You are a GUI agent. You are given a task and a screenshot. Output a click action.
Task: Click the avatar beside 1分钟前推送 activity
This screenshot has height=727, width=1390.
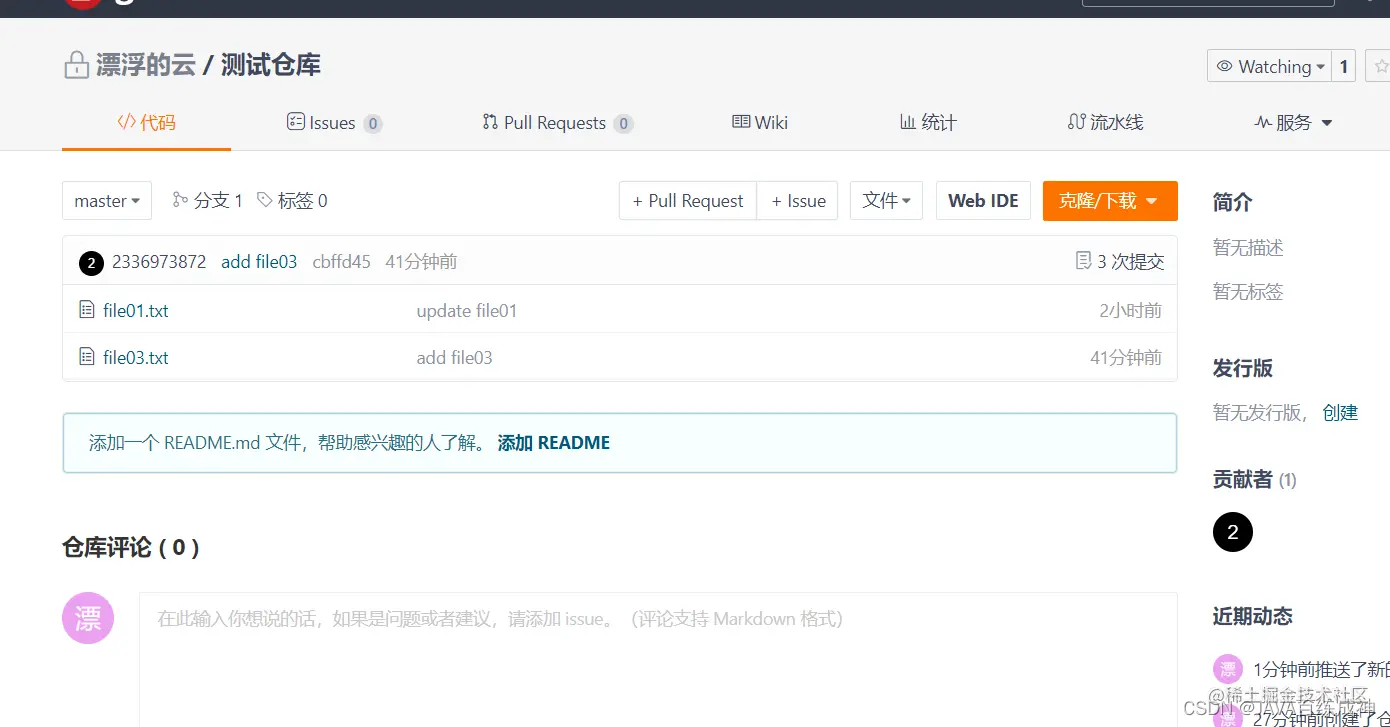coord(1227,669)
